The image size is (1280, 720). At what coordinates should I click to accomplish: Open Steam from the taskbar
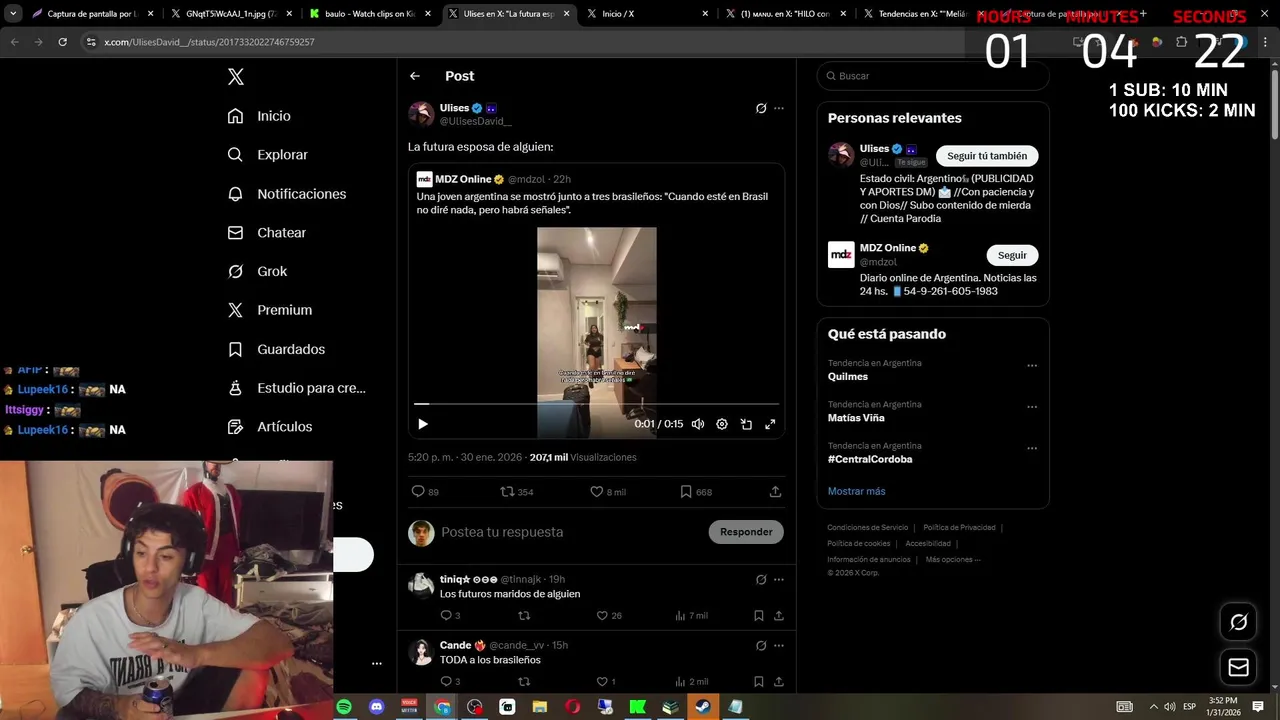[703, 707]
